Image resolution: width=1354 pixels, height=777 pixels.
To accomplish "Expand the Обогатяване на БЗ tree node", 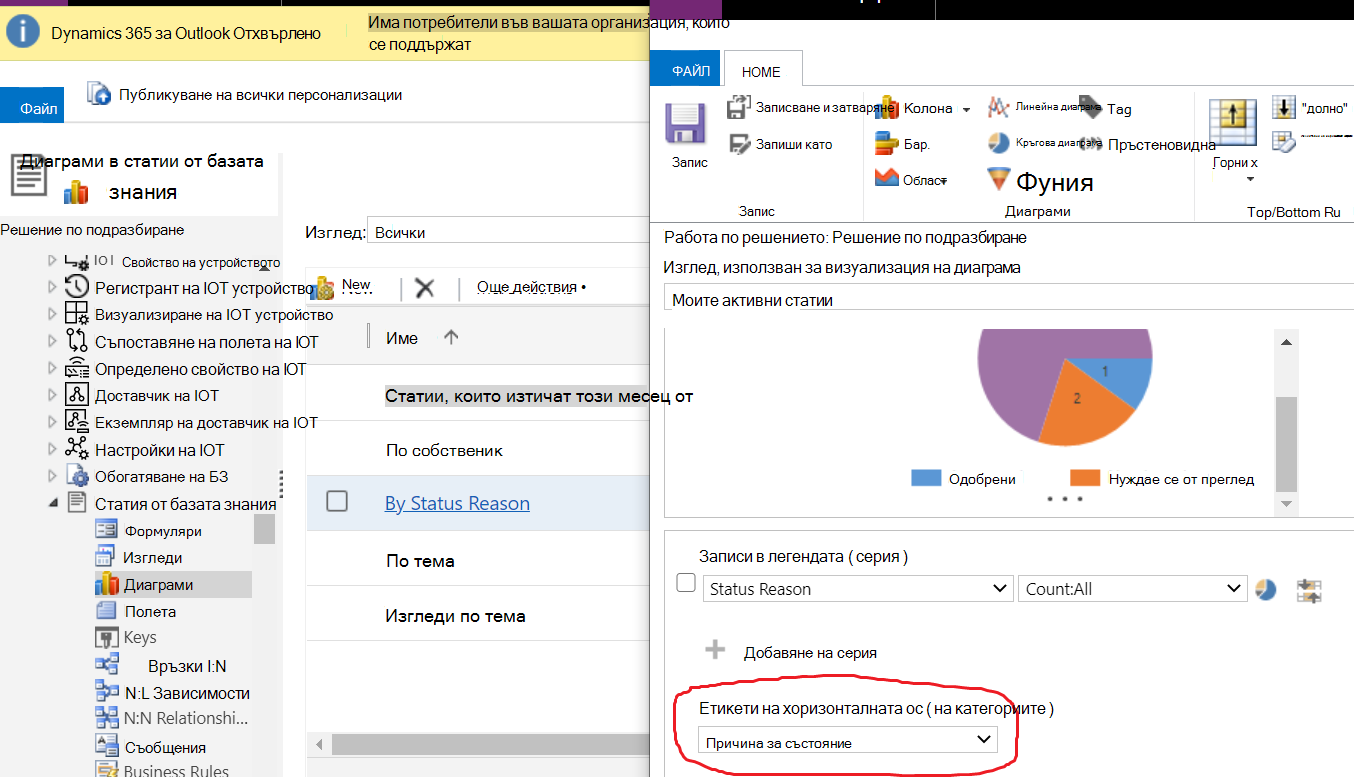I will [x=53, y=477].
